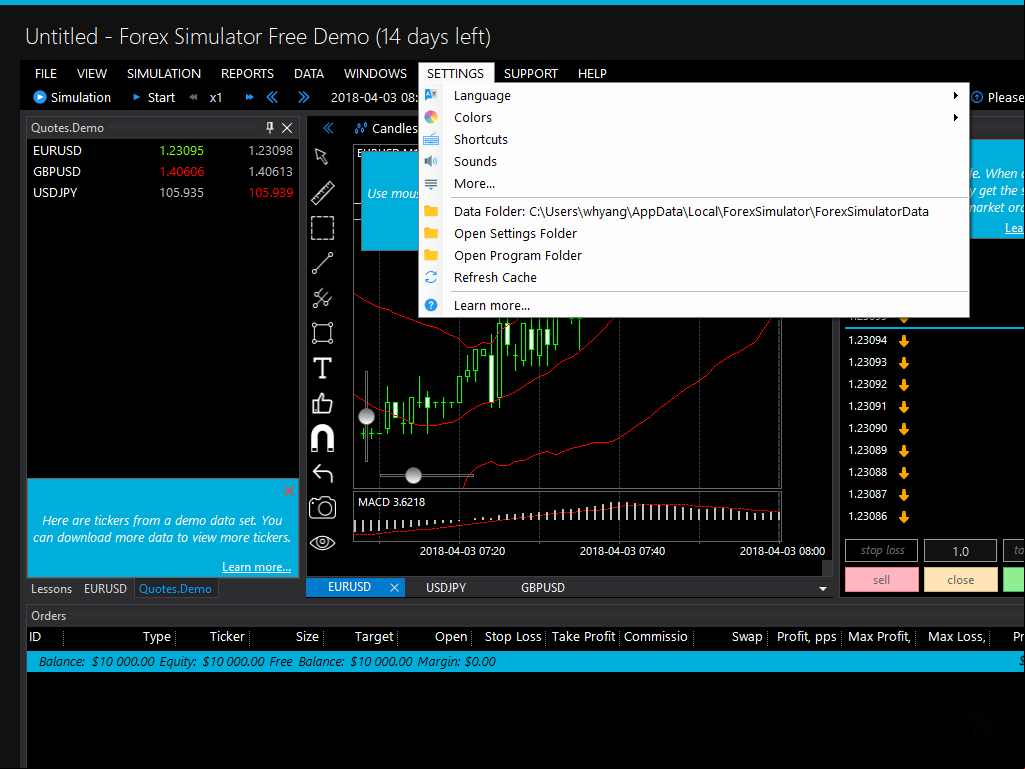Choose the text label tool
Screen dimensions: 1025x769
coord(322,368)
